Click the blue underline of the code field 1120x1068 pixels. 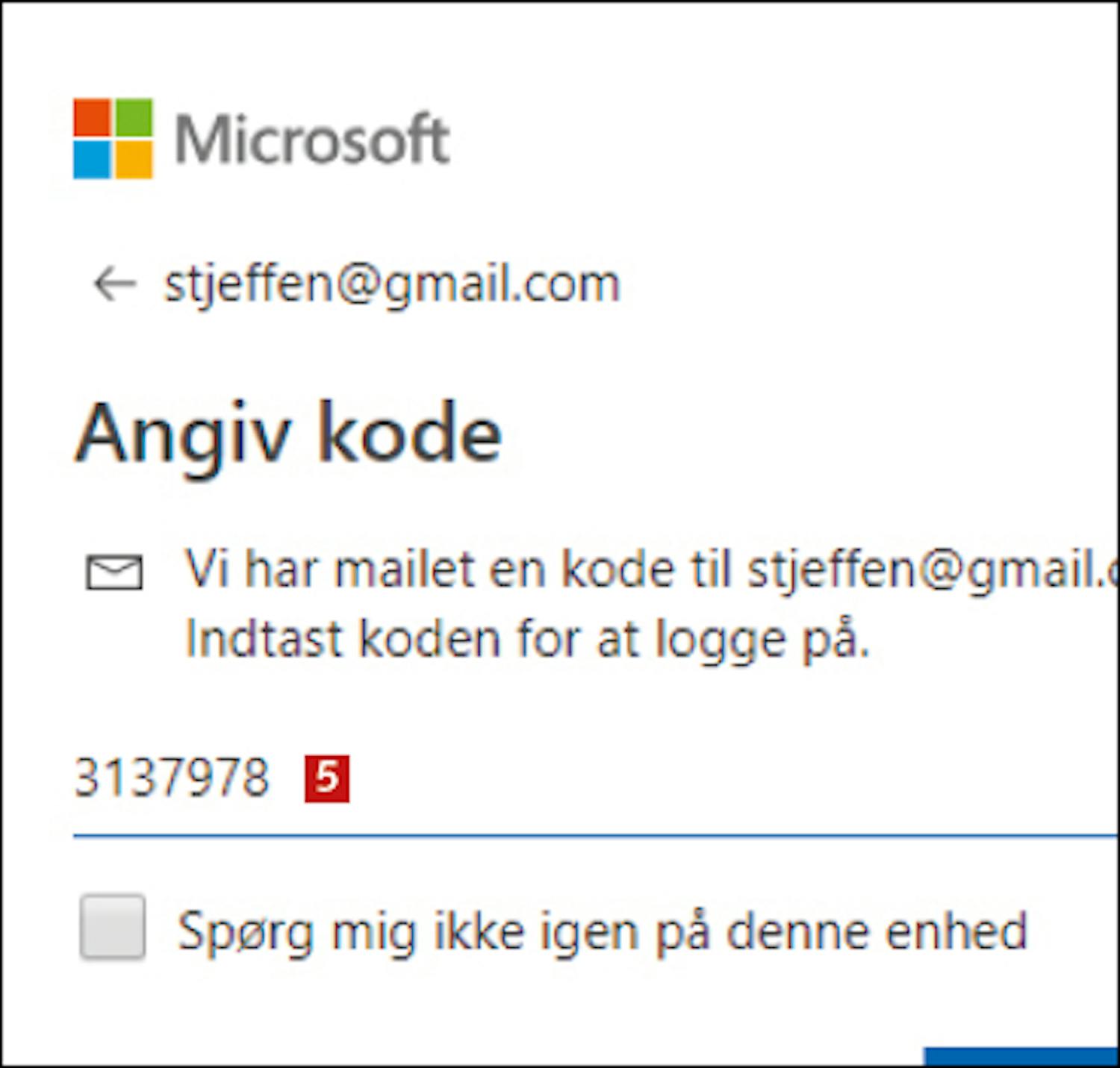click(x=595, y=837)
